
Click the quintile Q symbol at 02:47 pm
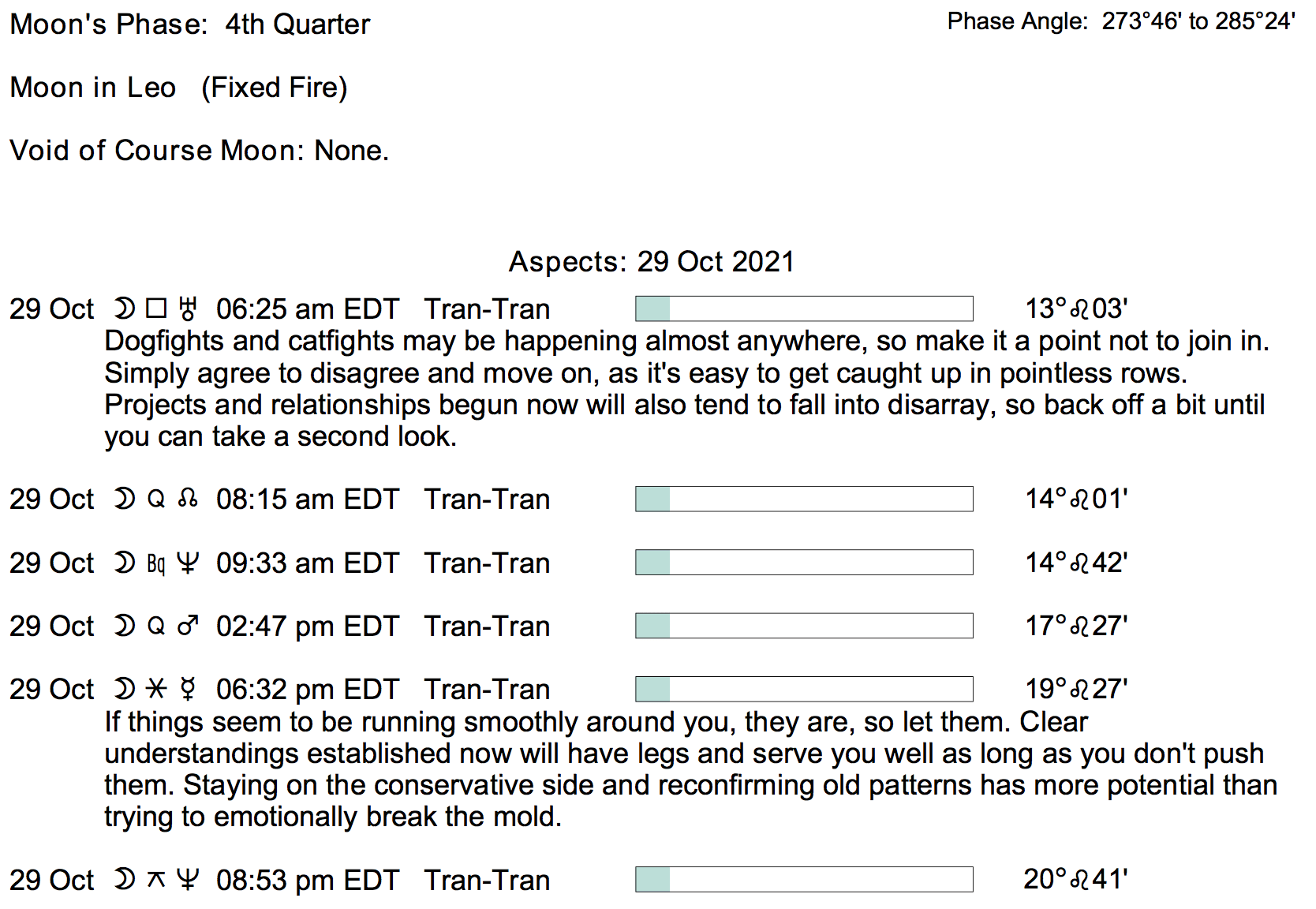(x=156, y=627)
